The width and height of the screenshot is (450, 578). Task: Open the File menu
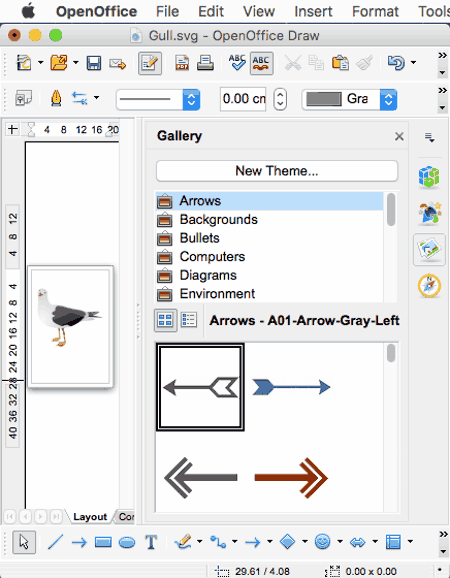pyautogui.click(x=167, y=11)
